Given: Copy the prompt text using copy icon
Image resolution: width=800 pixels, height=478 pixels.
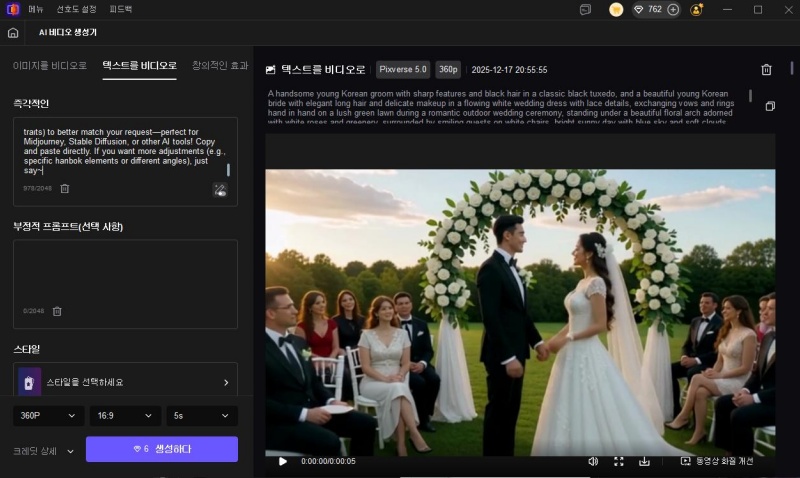Looking at the screenshot, I should pos(770,106).
